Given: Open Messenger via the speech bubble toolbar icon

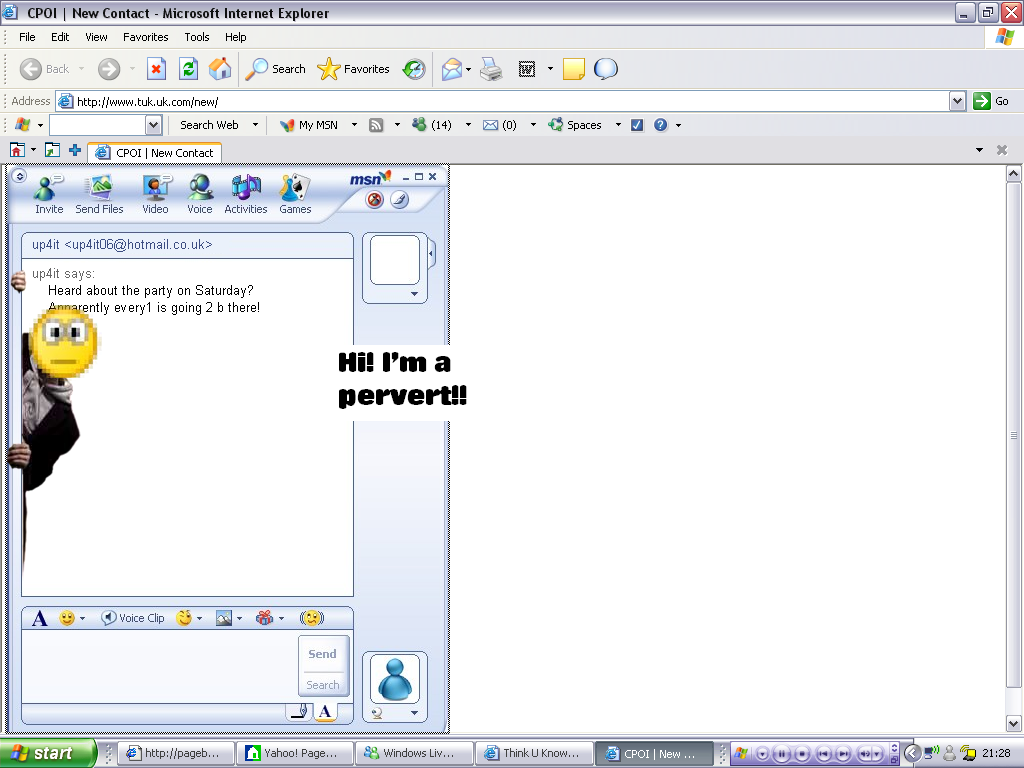Looking at the screenshot, I should pyautogui.click(x=605, y=69).
